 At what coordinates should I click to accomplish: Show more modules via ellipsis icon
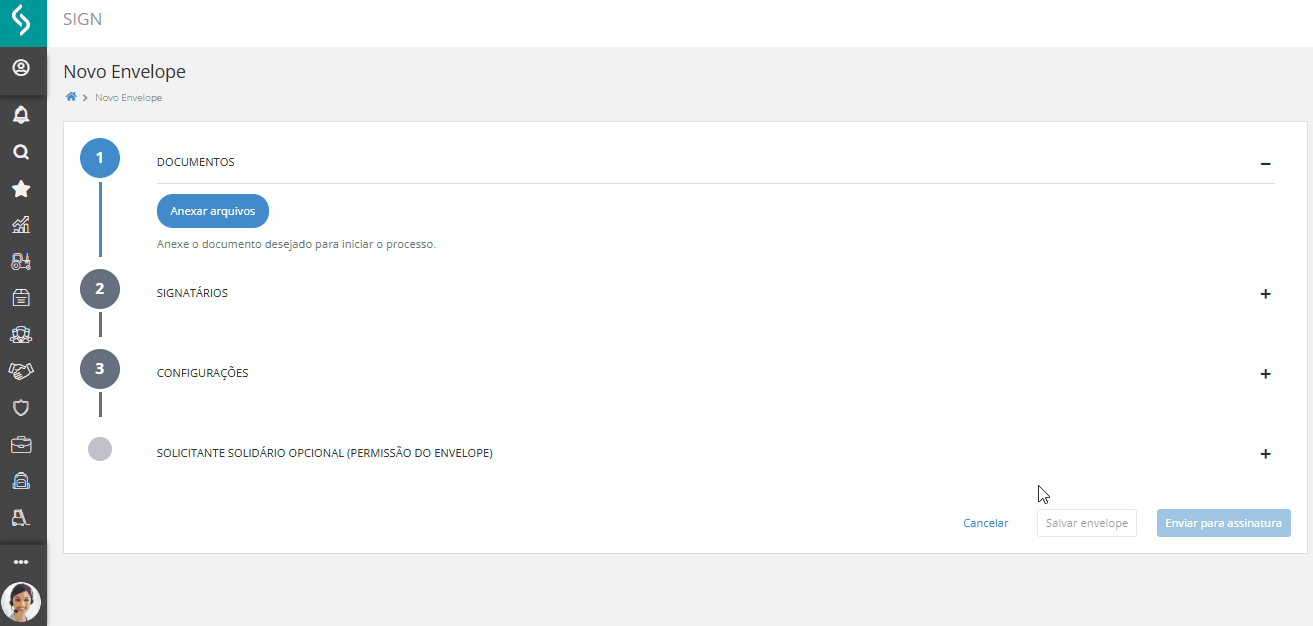tap(21, 562)
